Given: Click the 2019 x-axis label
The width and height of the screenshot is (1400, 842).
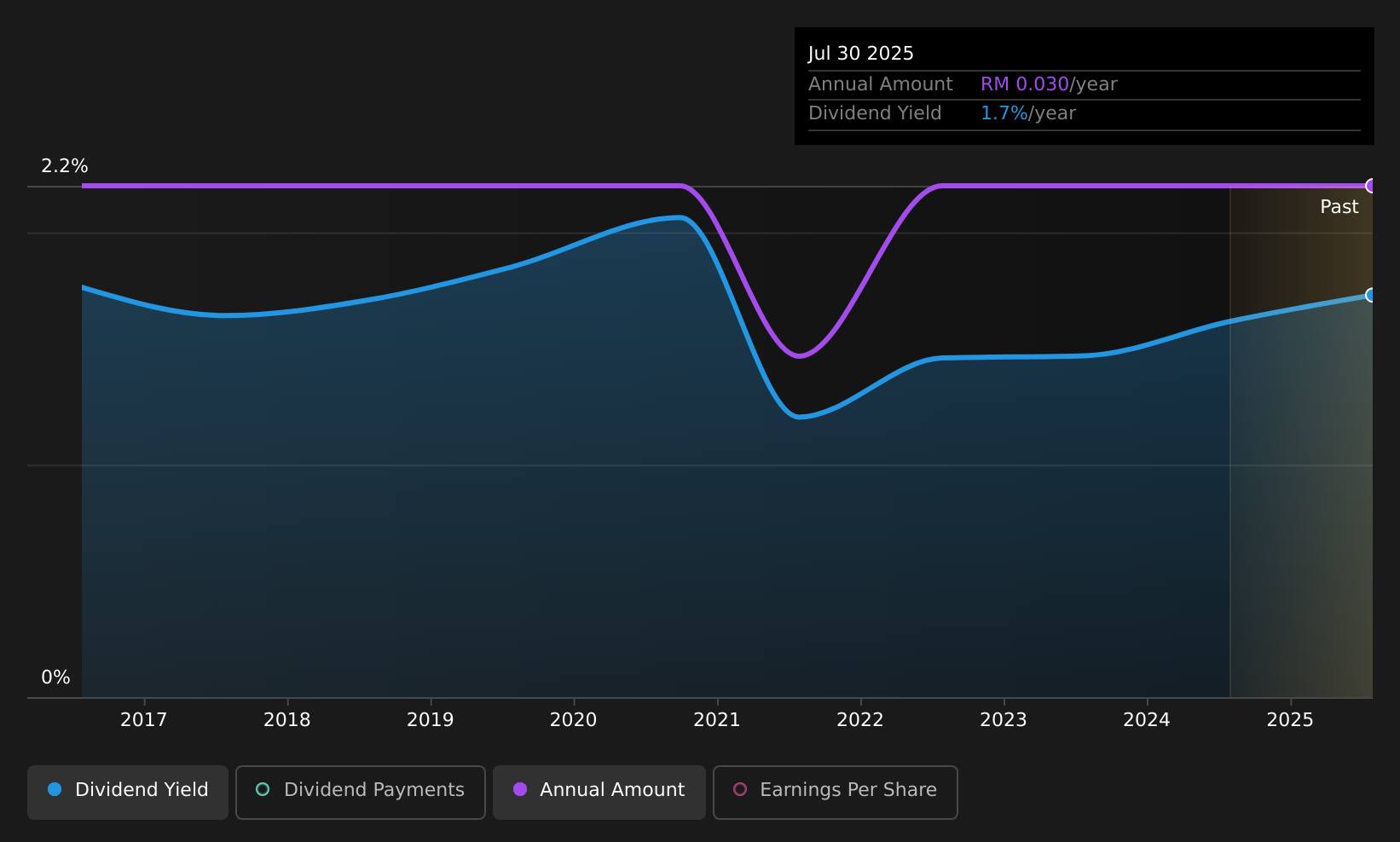Looking at the screenshot, I should [431, 720].
